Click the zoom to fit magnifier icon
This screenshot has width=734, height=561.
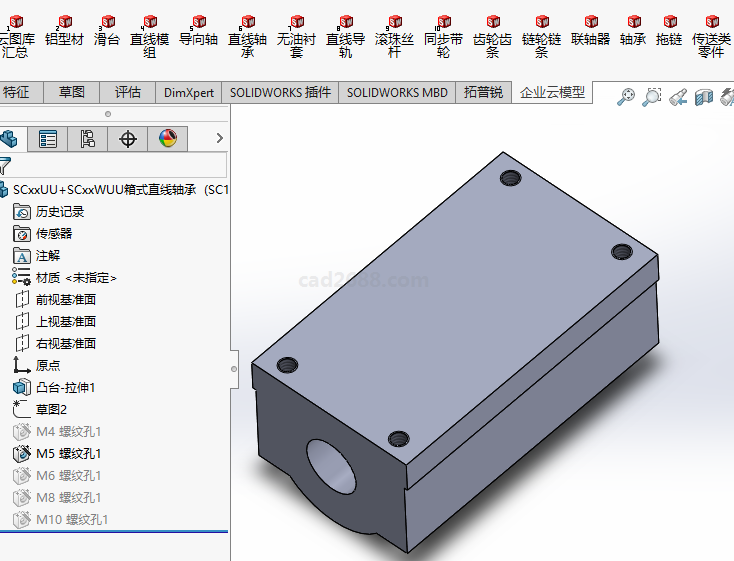coord(626,97)
